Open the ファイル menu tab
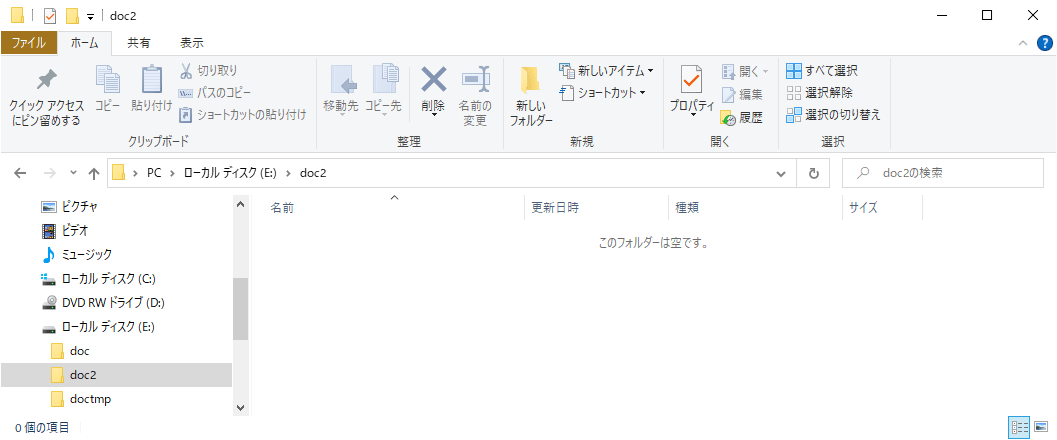Viewport: 1057px width, 440px height. tap(28, 43)
